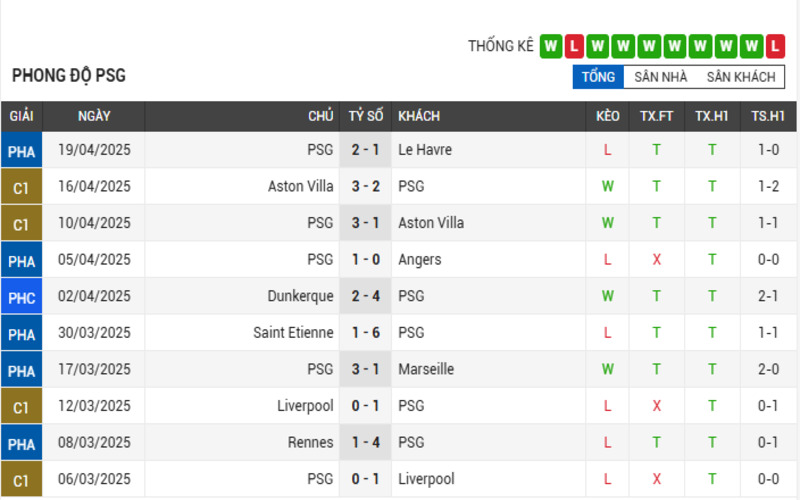800x500 pixels.
Task: Click PHA league badge for Le Havre match
Action: [x=21, y=151]
